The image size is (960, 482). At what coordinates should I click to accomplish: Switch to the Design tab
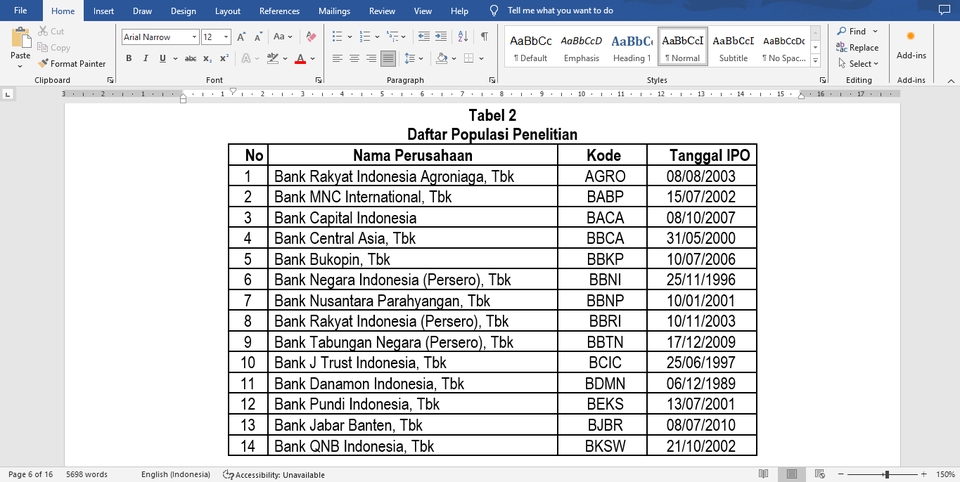(x=183, y=11)
